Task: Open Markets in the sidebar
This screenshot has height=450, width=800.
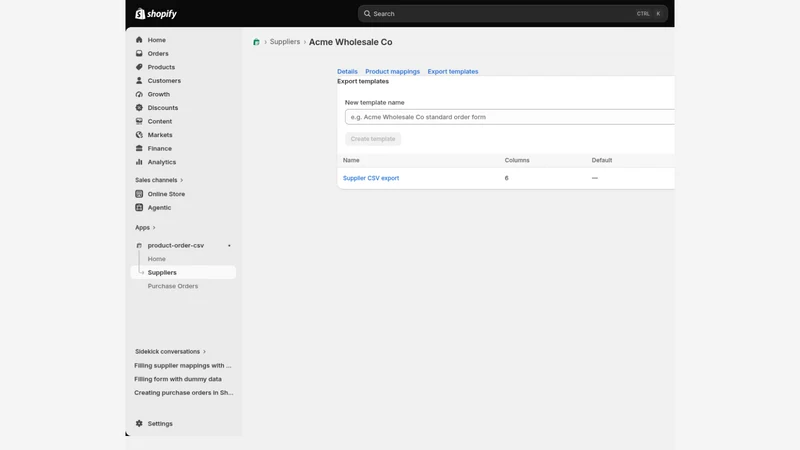Action: [160, 135]
